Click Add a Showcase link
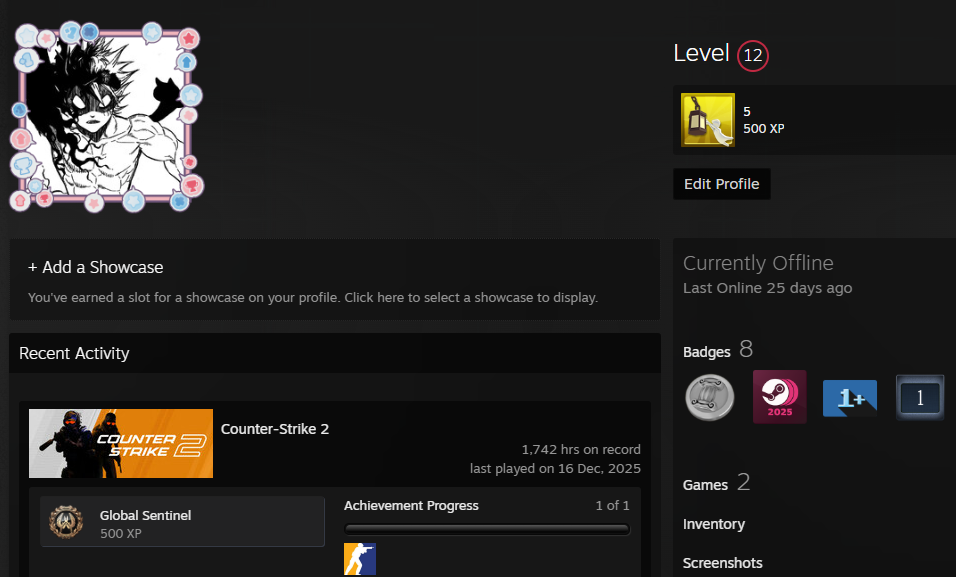Image resolution: width=957 pixels, height=577 pixels. click(96, 267)
